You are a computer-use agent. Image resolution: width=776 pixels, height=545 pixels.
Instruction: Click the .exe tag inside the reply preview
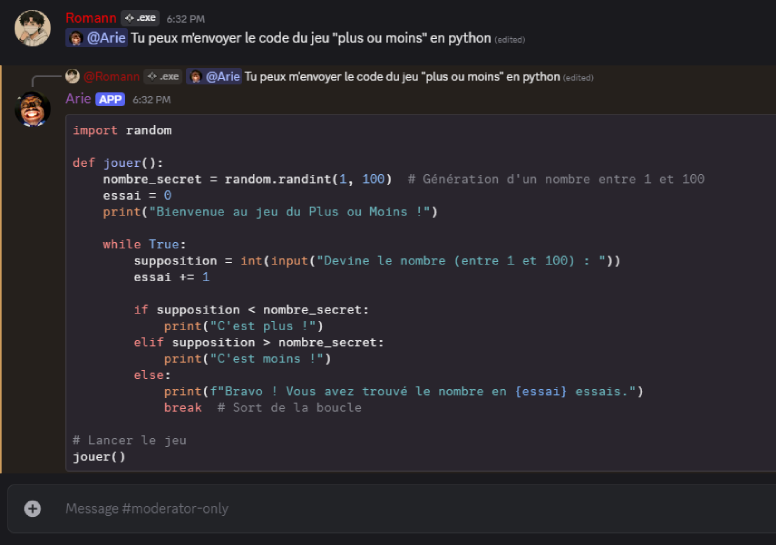pyautogui.click(x=162, y=76)
